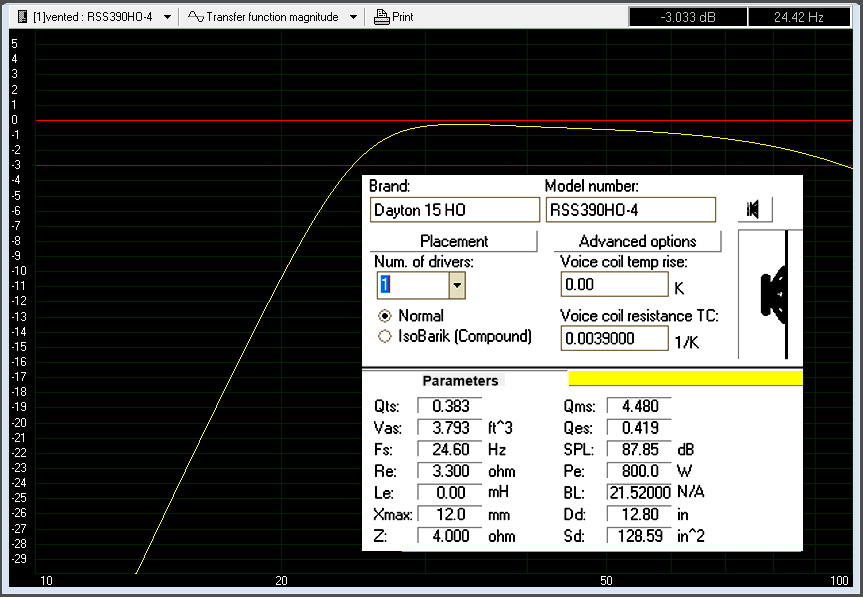Choose the IsoBarik (Compound) radio option
Image resolution: width=863 pixels, height=598 pixels.
click(385, 336)
